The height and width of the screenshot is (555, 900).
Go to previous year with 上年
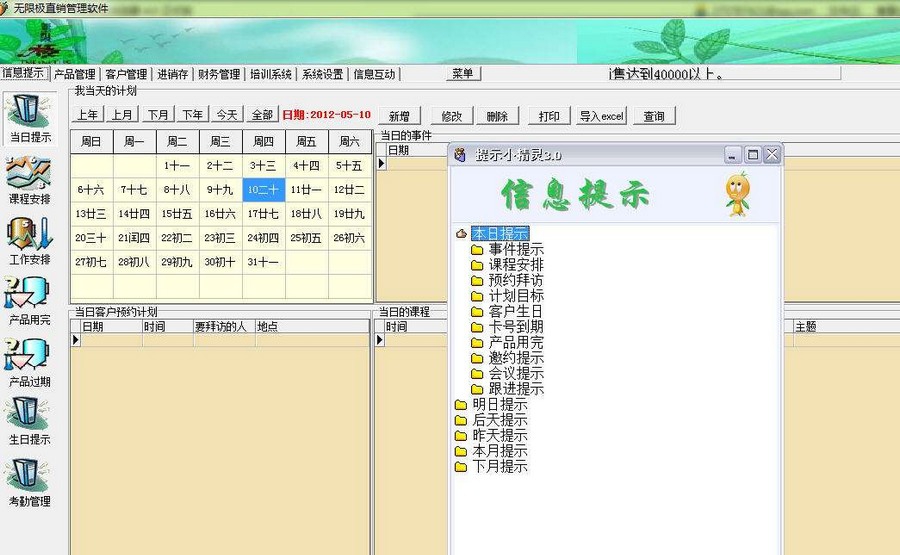coord(88,115)
